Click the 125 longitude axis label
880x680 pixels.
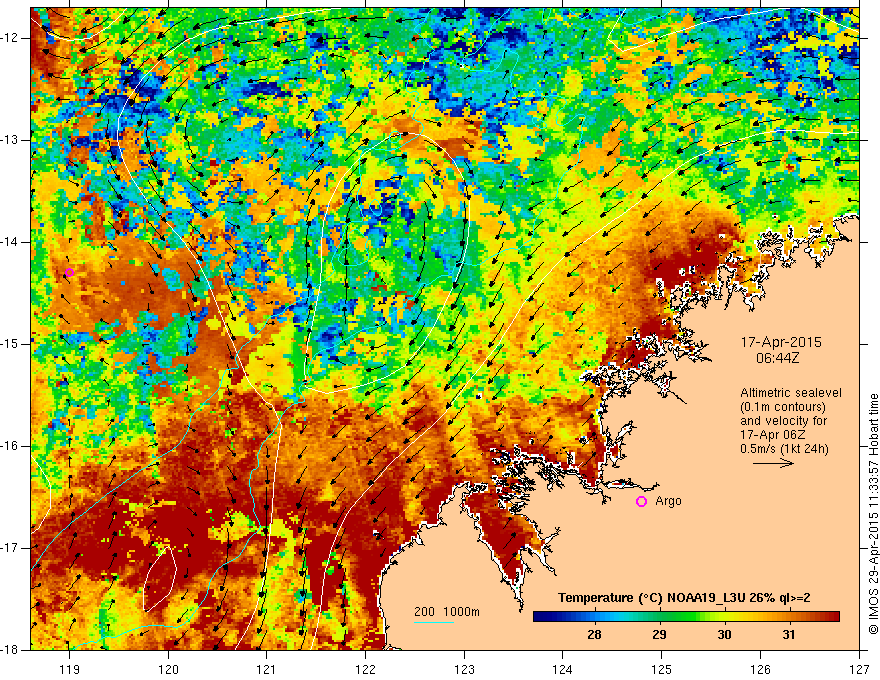point(662,669)
